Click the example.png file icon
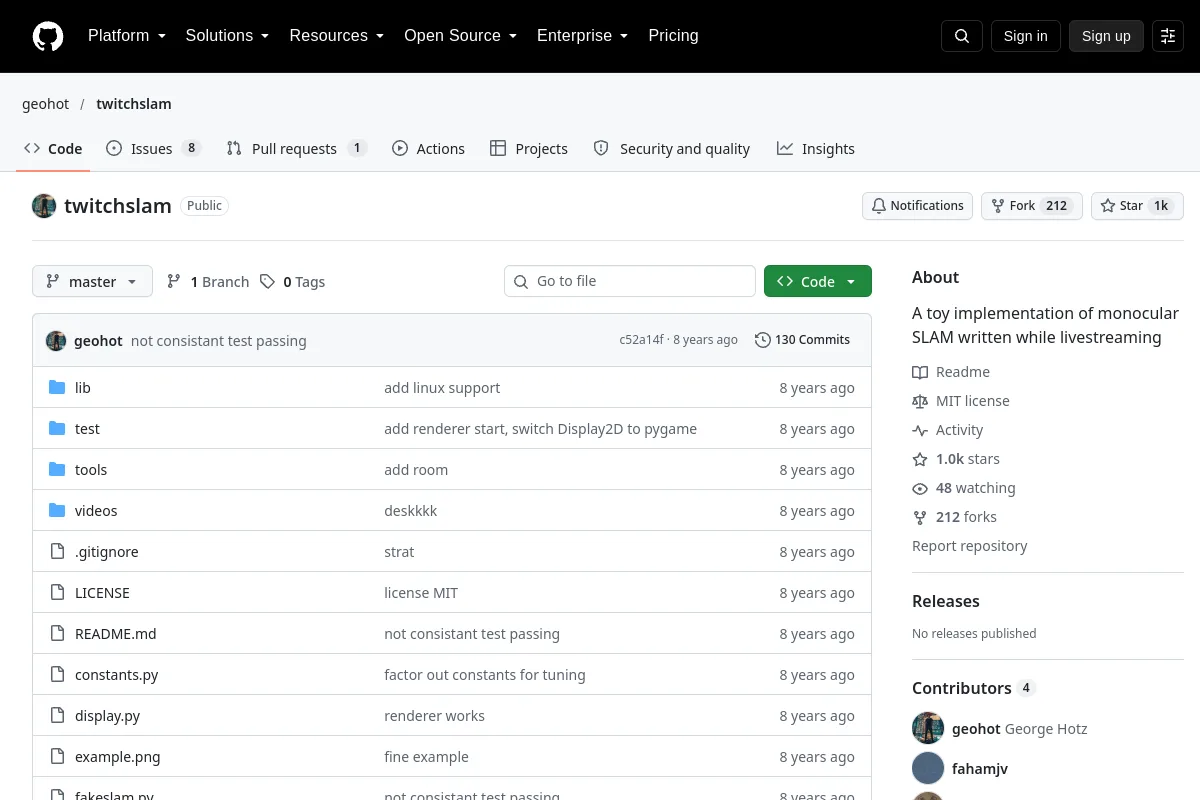Screen dimensions: 1200x800 57,756
